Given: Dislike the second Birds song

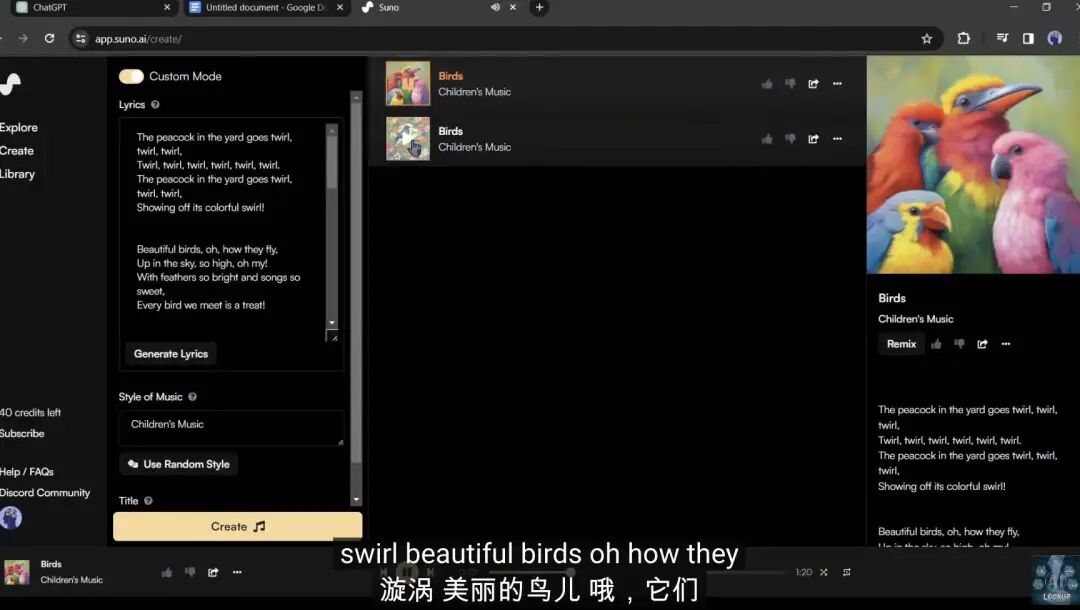Looking at the screenshot, I should coord(790,139).
